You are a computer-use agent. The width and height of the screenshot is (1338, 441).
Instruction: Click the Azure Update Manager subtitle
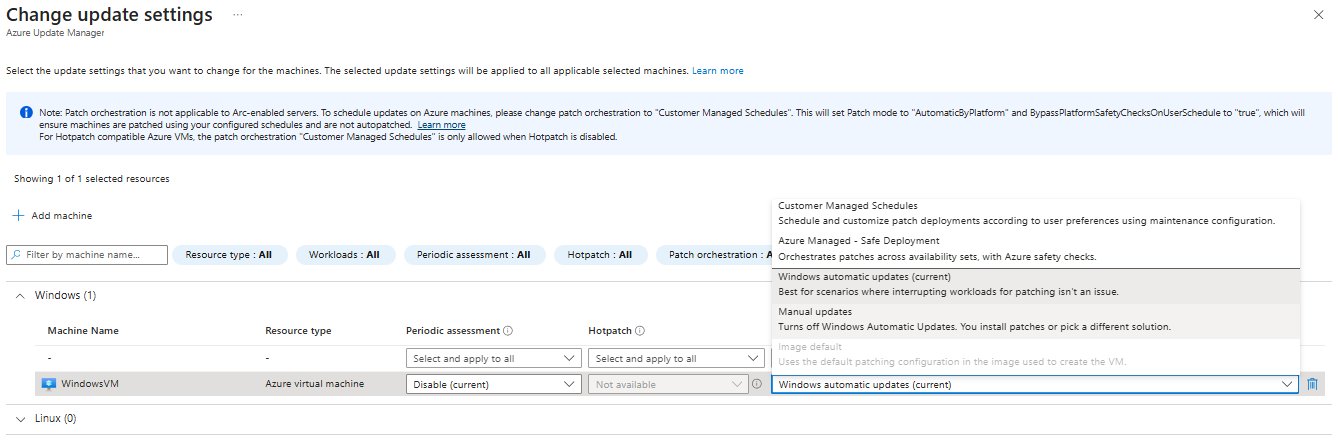(55, 32)
